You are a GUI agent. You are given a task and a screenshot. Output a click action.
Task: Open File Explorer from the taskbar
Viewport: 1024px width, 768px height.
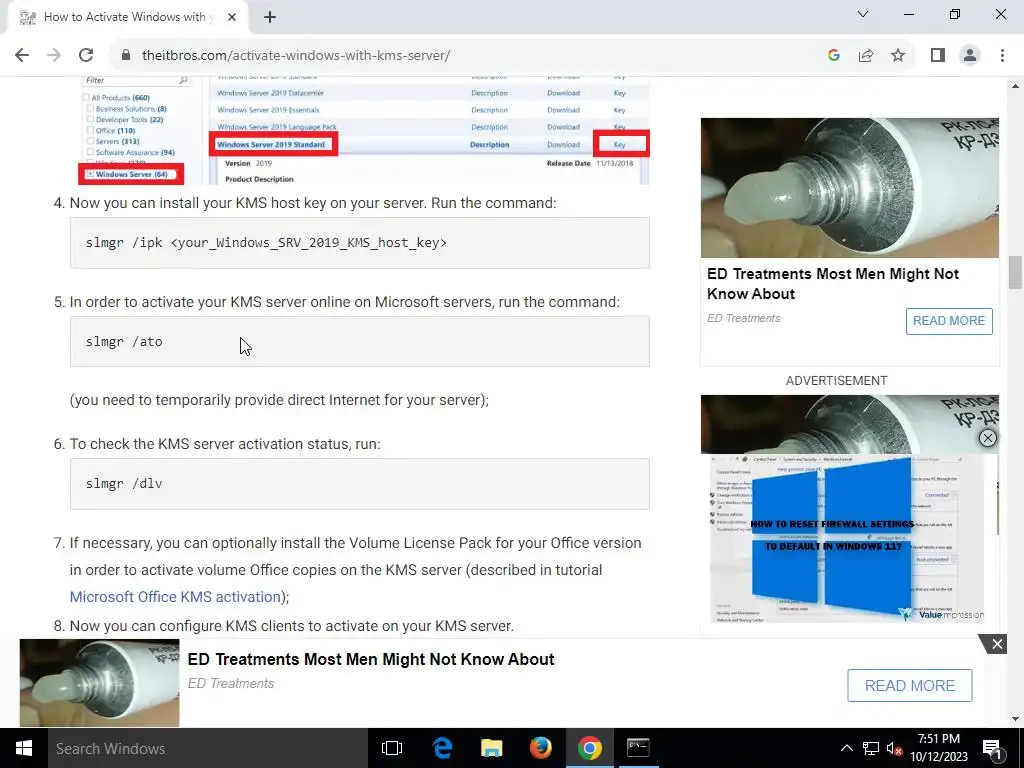[491, 748]
